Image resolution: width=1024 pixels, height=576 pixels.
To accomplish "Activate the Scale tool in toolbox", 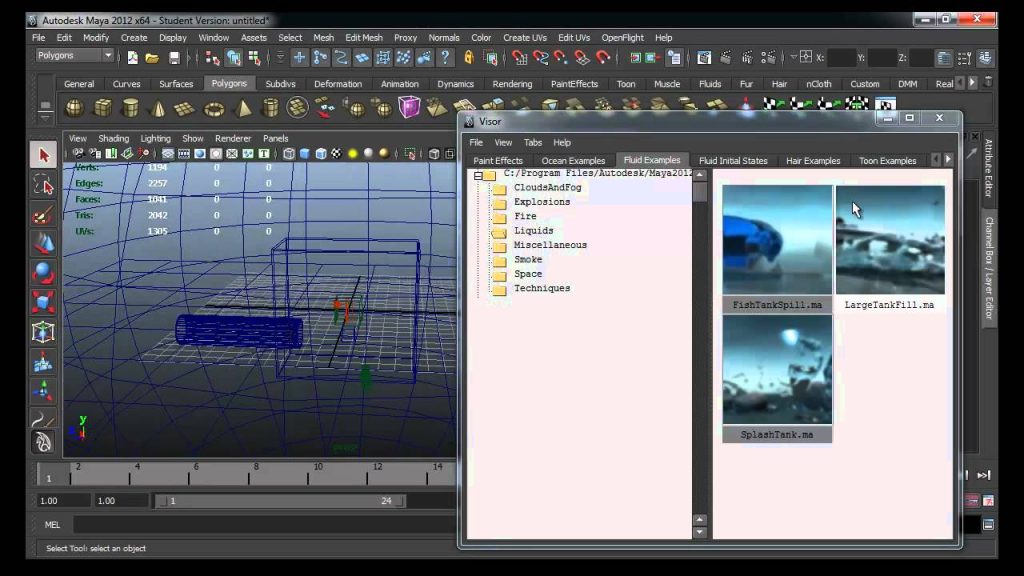I will pos(43,302).
